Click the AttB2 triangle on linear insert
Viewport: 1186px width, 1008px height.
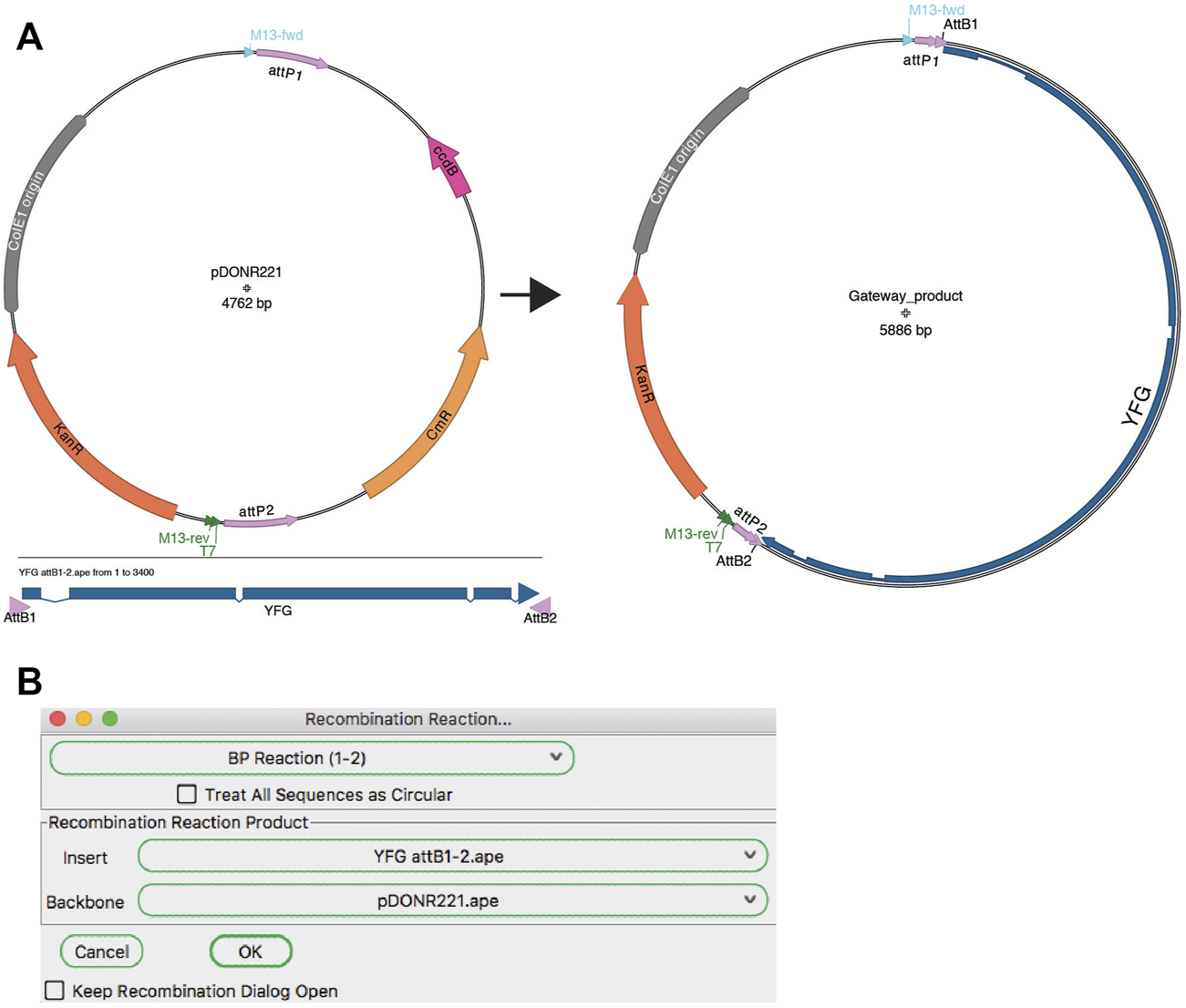[541, 604]
